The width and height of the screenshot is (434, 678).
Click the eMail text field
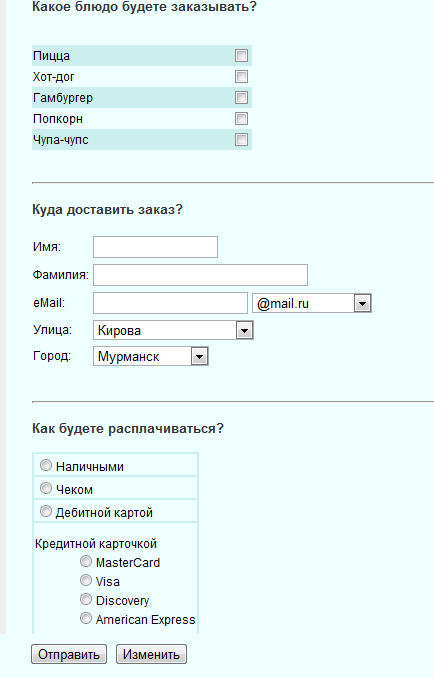tap(170, 303)
